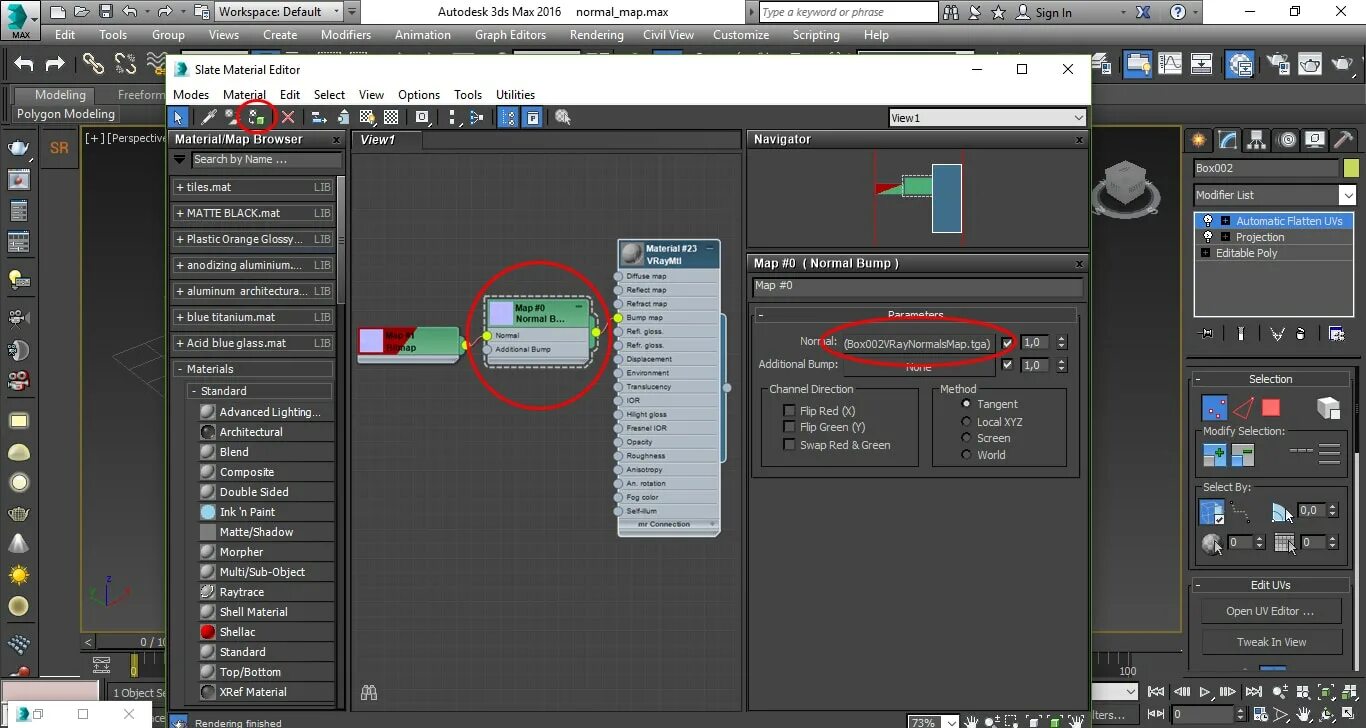1366x728 pixels.
Task: Expand the tiles.mat library
Action: [x=180, y=187]
